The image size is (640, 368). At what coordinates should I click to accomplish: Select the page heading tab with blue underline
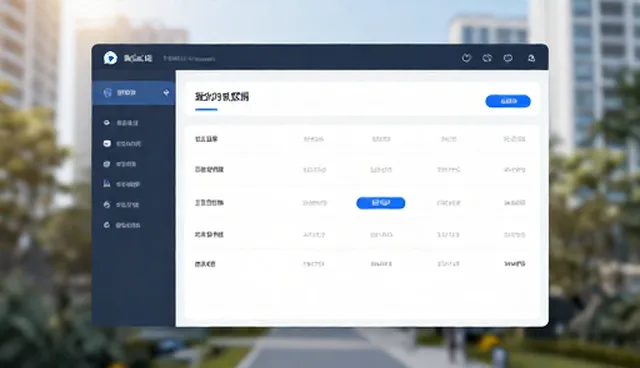(222, 97)
